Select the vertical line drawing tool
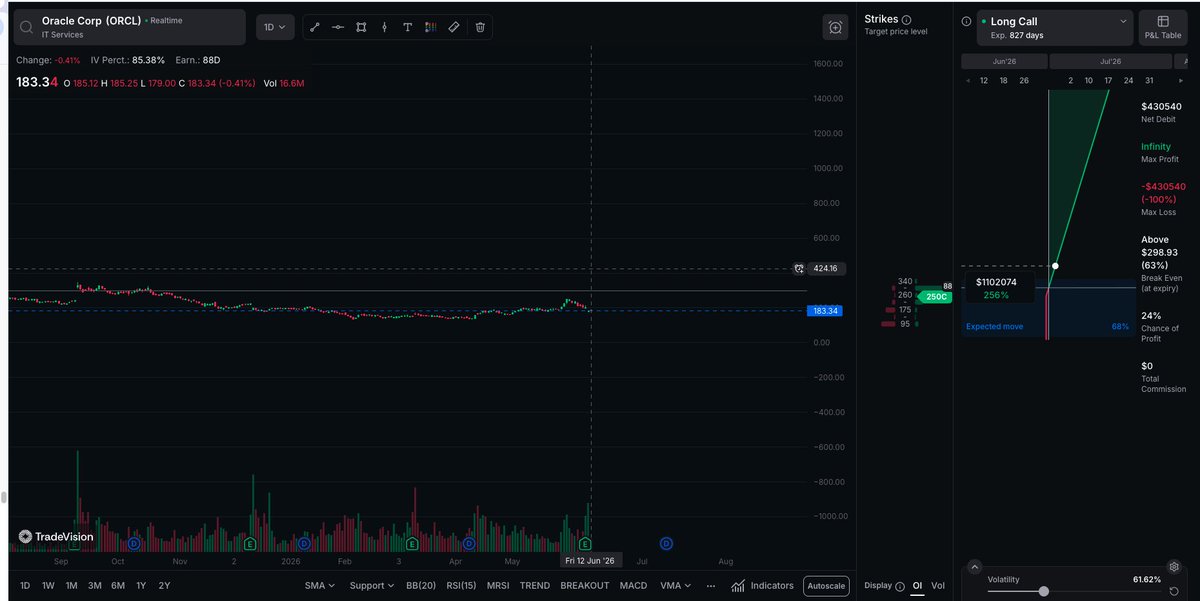This screenshot has width=1200, height=601. 384,27
